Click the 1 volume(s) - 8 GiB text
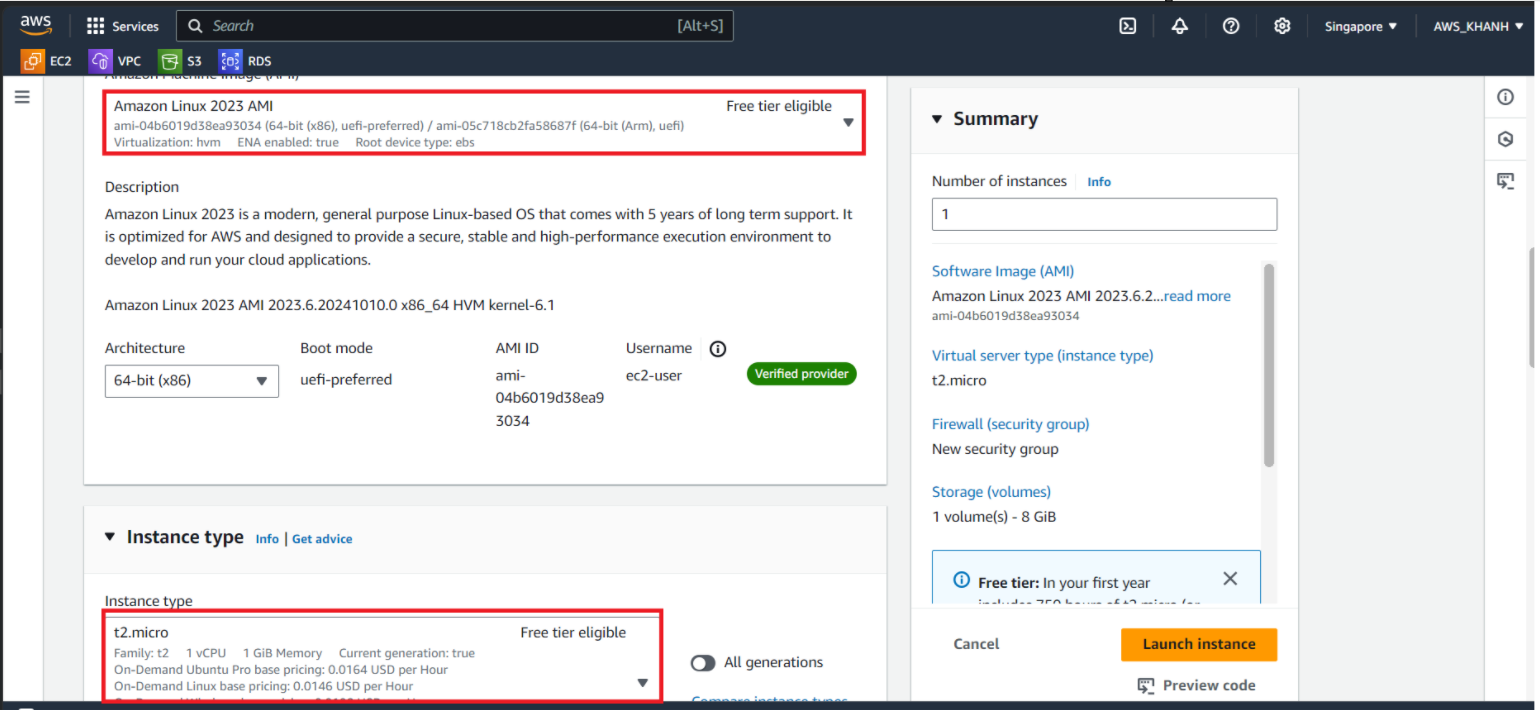 click(x=994, y=517)
